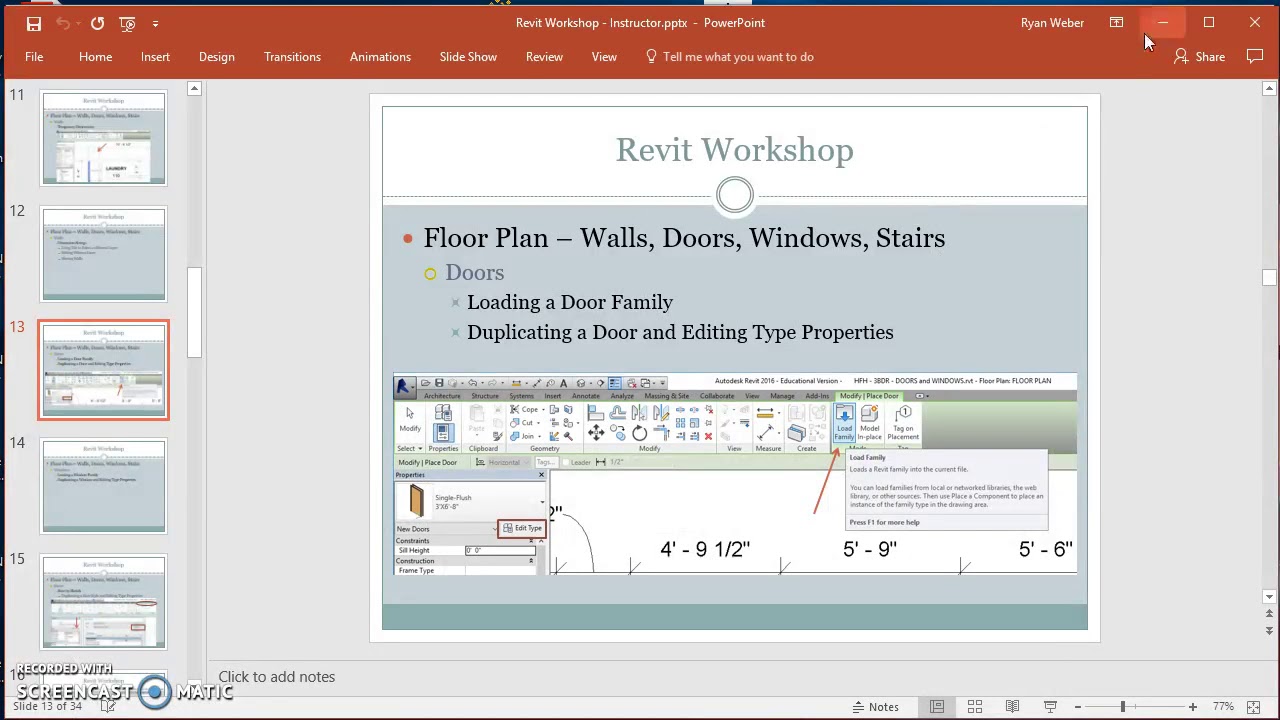1280x720 pixels.
Task: Click the Revit Workshop slide title
Action: tap(734, 150)
